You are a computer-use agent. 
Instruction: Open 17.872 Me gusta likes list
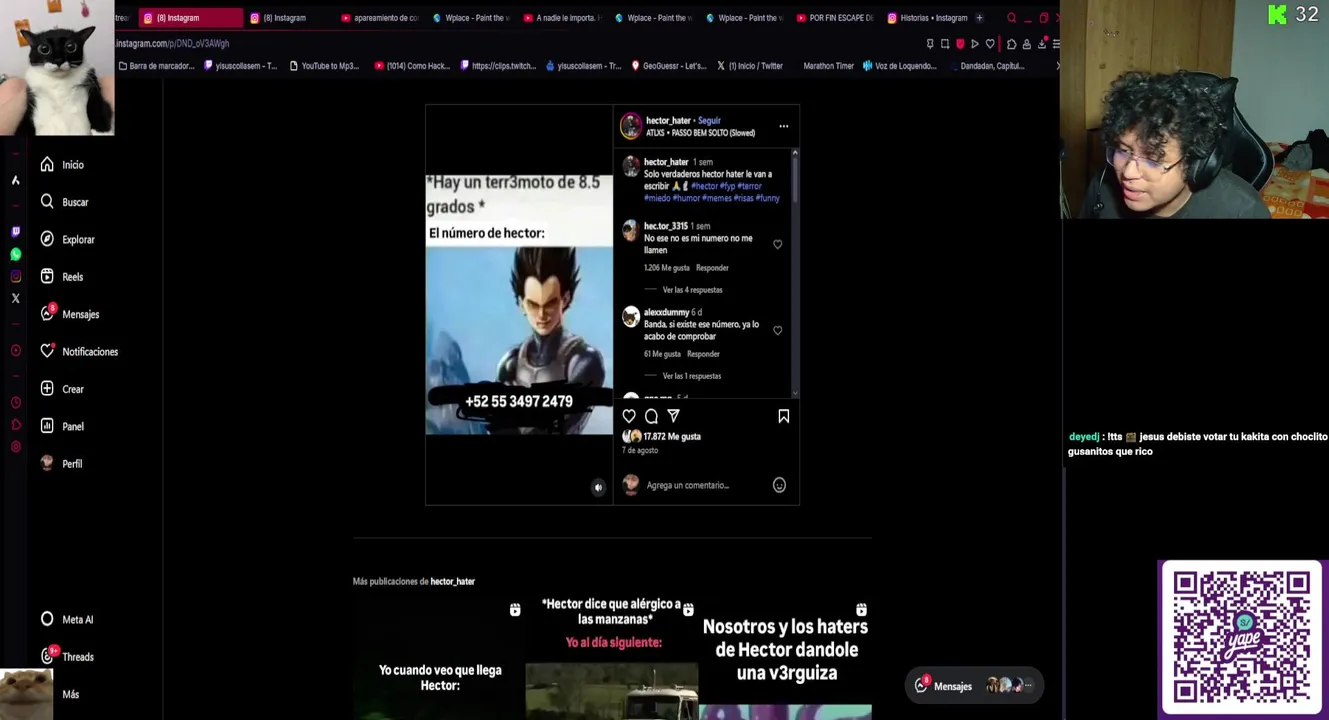point(672,437)
